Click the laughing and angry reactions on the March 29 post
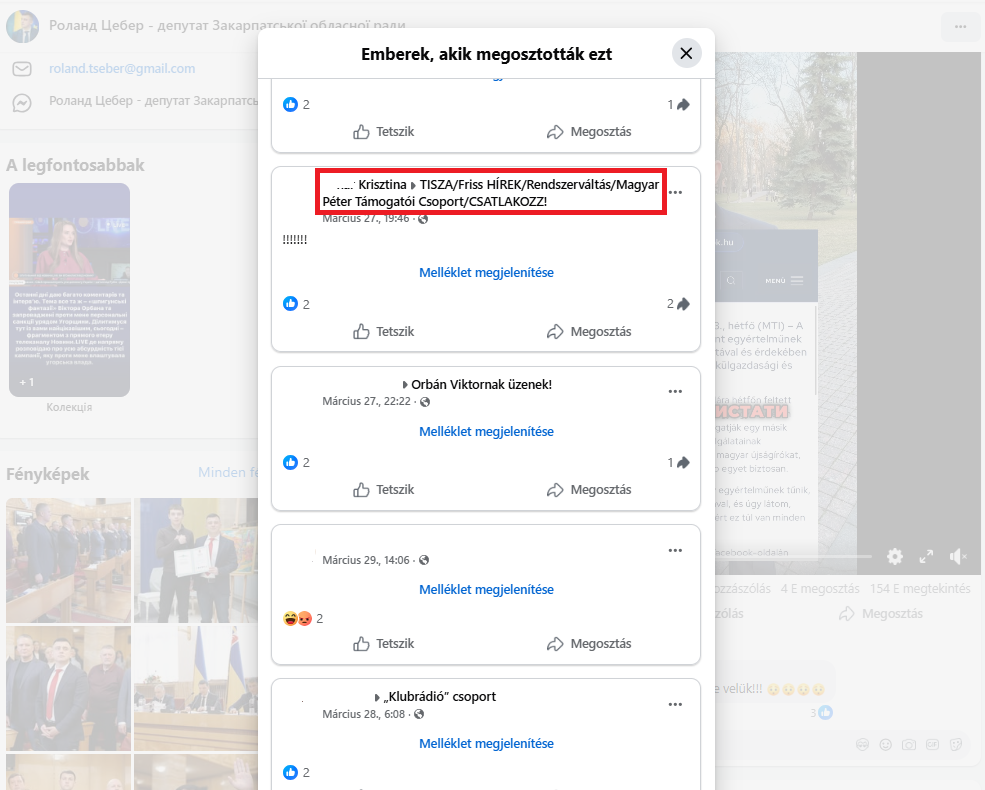The width and height of the screenshot is (985, 790). (x=298, y=619)
